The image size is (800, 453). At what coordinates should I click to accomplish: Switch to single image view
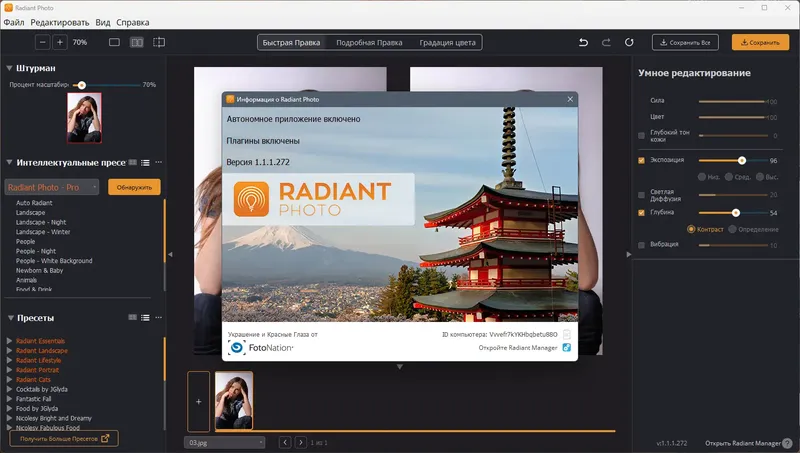114,42
